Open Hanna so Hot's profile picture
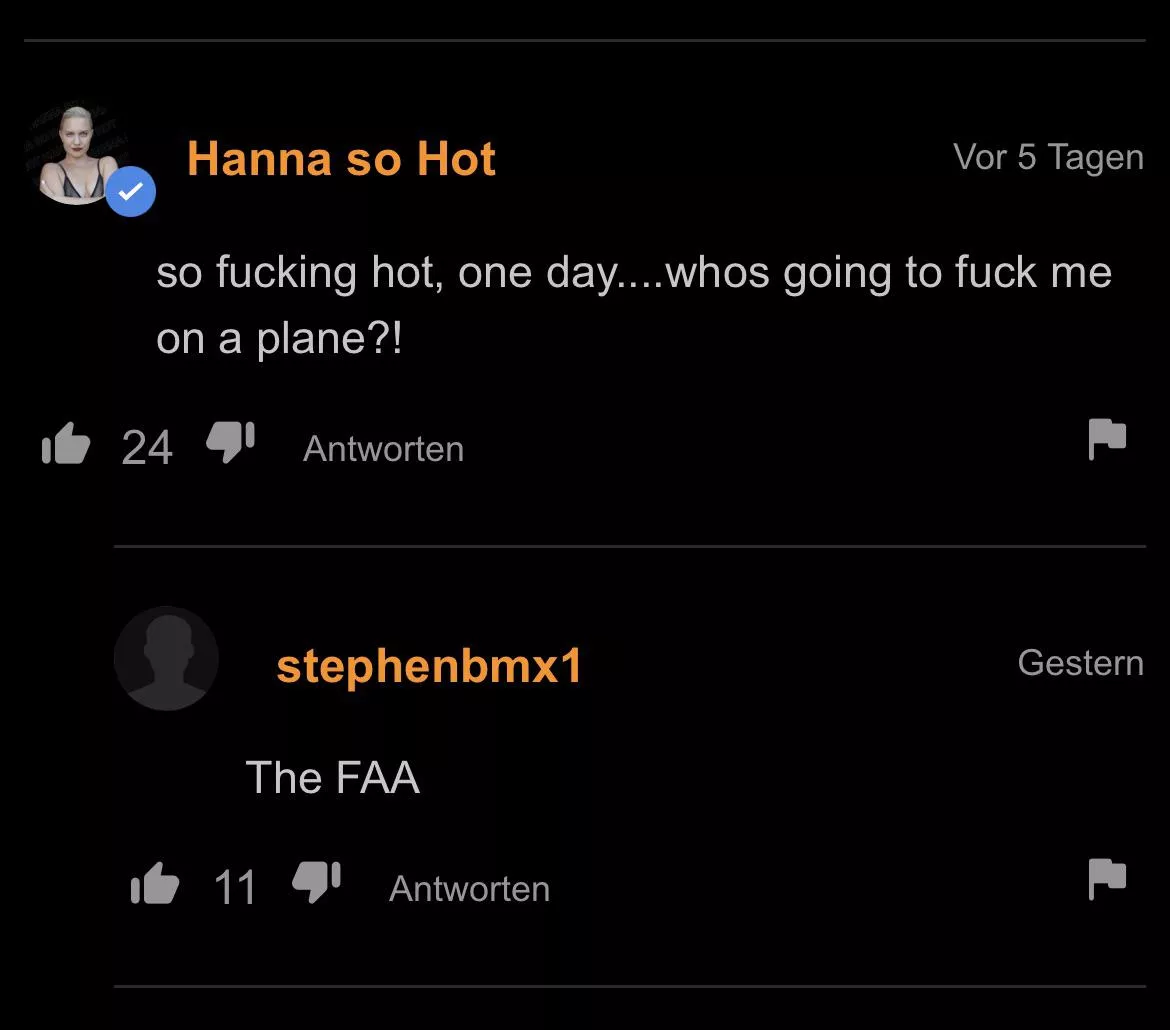Viewport: 1170px width, 1030px height. click(74, 153)
